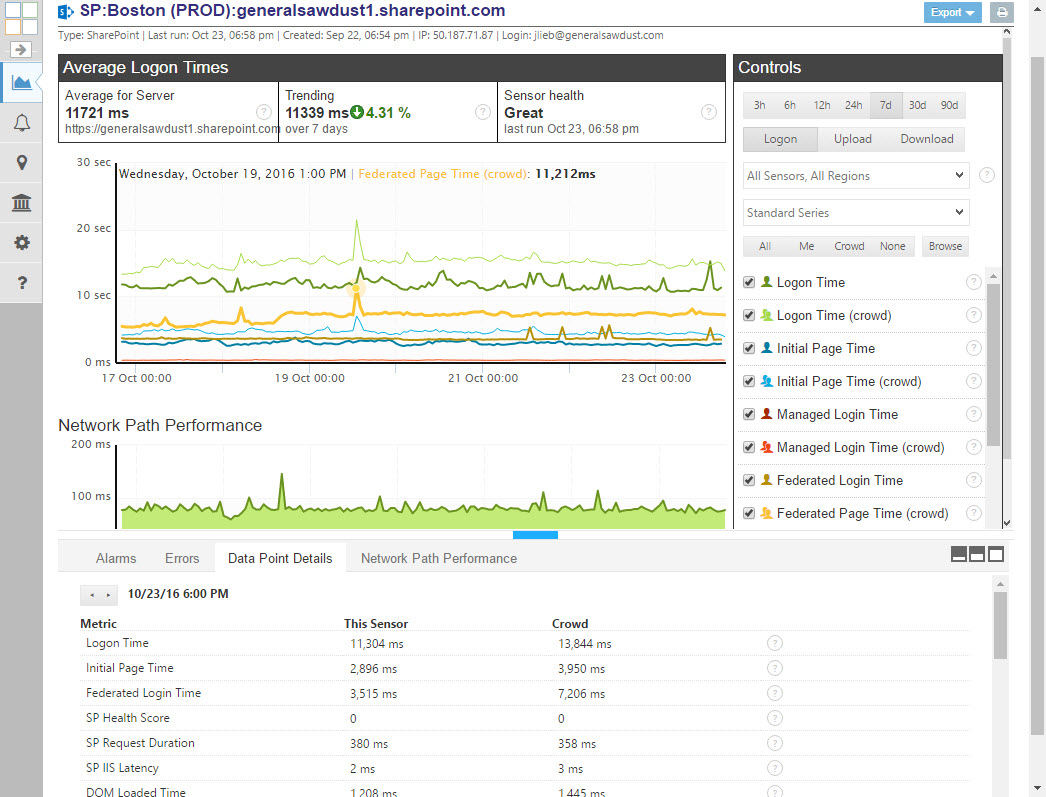The height and width of the screenshot is (797, 1046).
Task: Click help icon in SP Request Duration row
Action: (x=774, y=743)
